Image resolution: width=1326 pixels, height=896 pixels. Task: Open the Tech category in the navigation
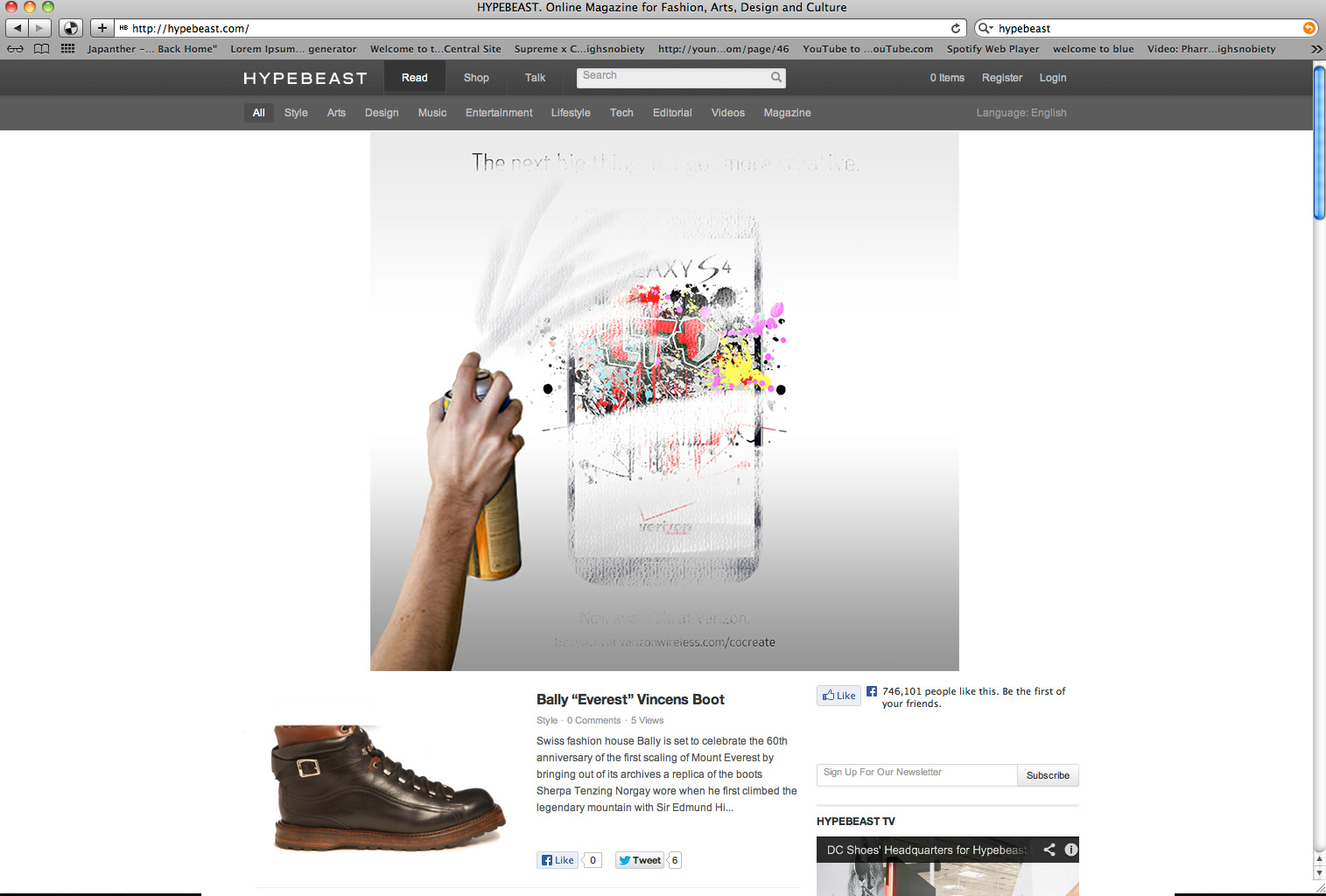621,113
